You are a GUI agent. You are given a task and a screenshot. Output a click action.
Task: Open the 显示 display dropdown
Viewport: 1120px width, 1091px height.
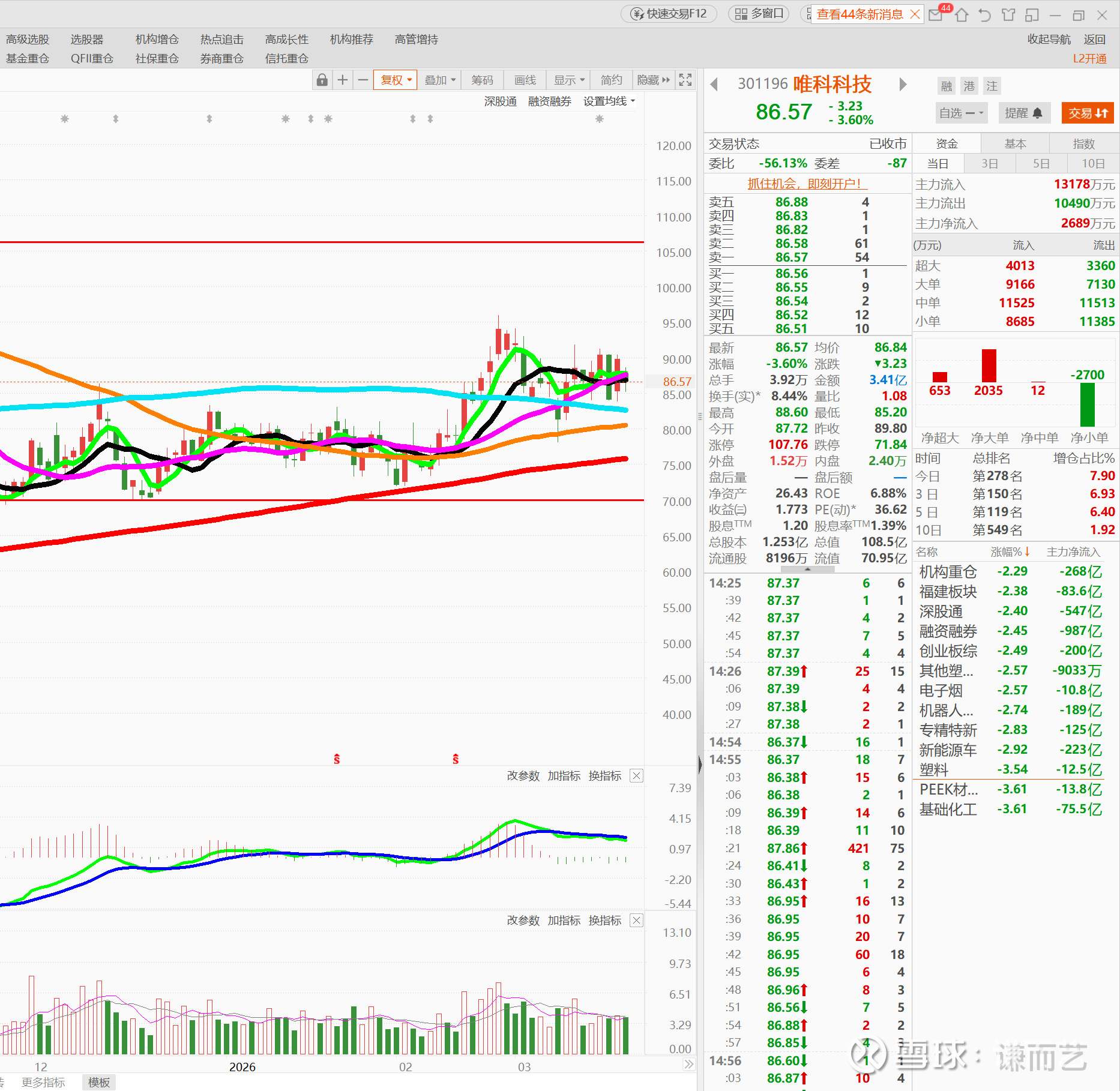pos(568,80)
